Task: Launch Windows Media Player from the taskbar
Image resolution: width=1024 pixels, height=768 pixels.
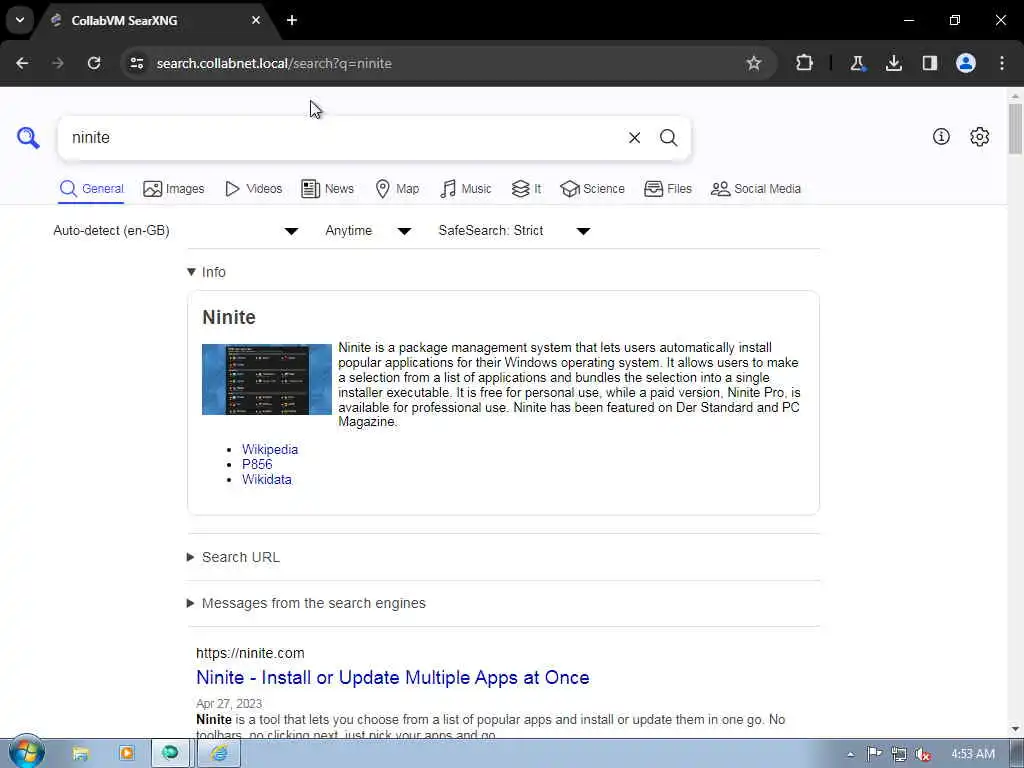Action: pos(127,754)
